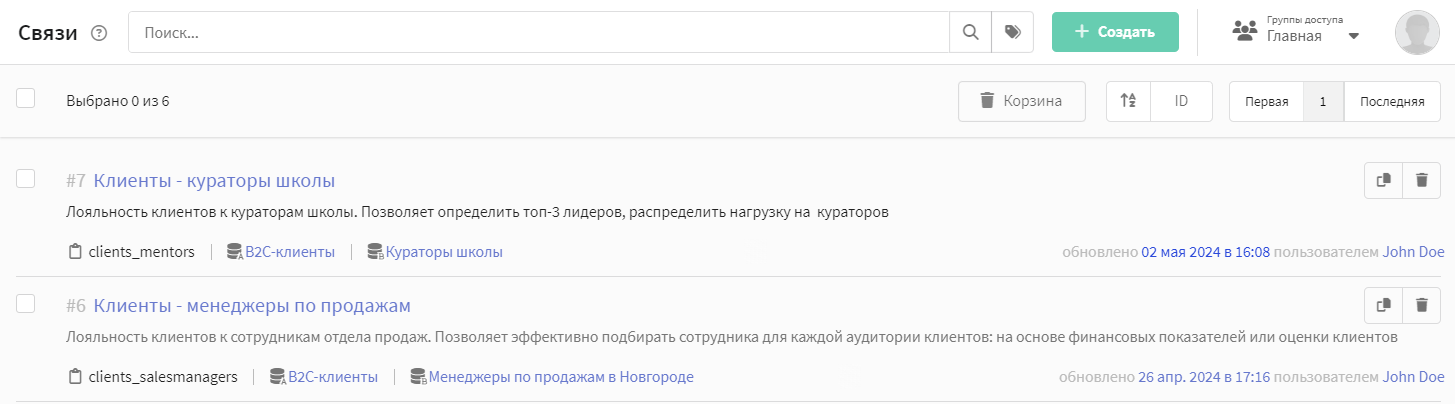Click the magnifier search icon
The height and width of the screenshot is (404, 1455).
click(x=970, y=32)
